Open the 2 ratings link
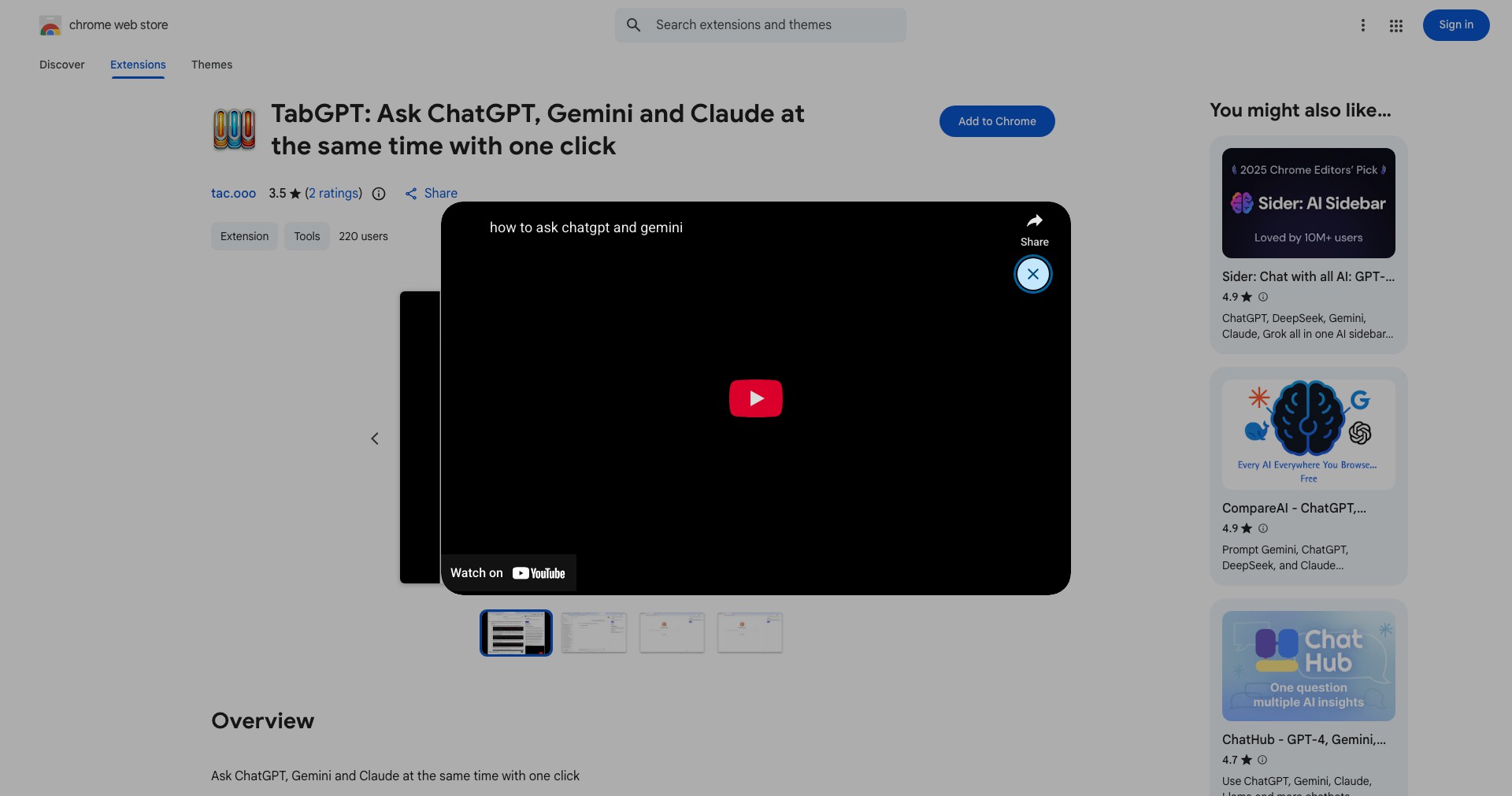The height and width of the screenshot is (796, 1512). point(334,194)
